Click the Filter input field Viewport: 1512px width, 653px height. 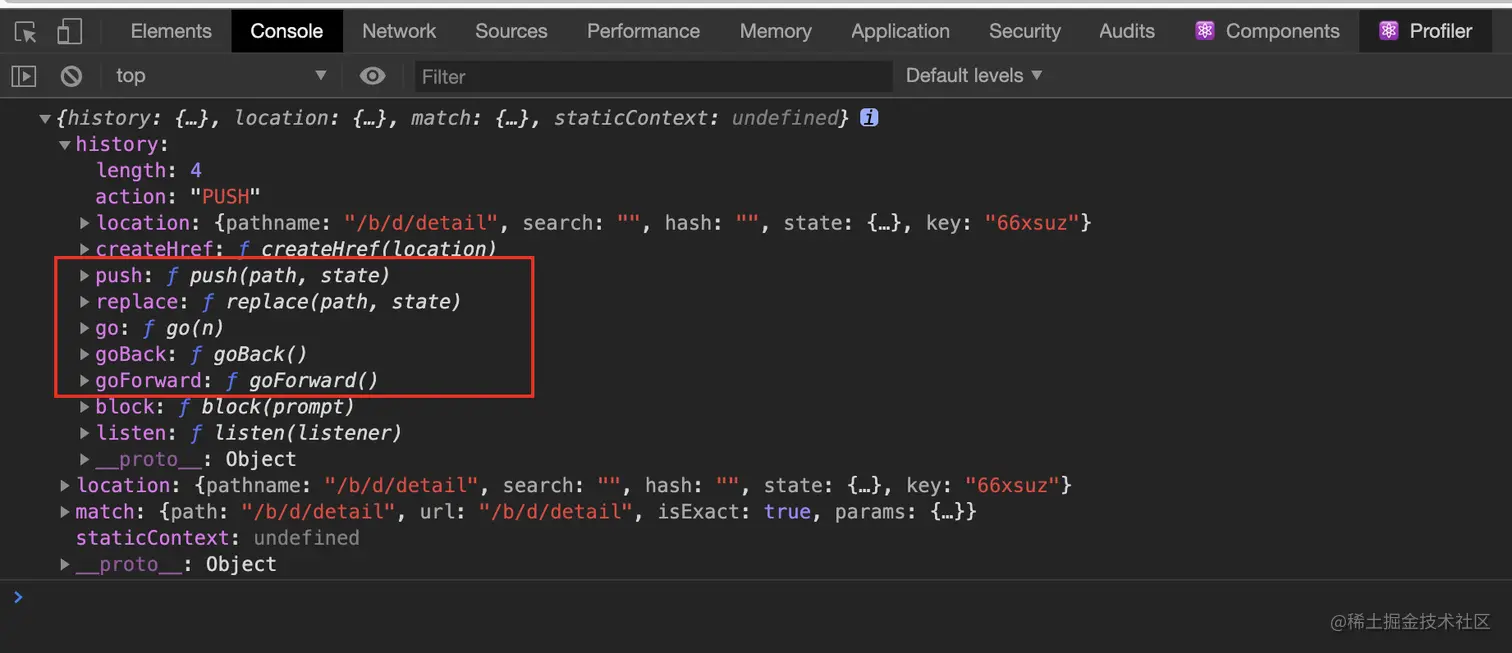(652, 76)
